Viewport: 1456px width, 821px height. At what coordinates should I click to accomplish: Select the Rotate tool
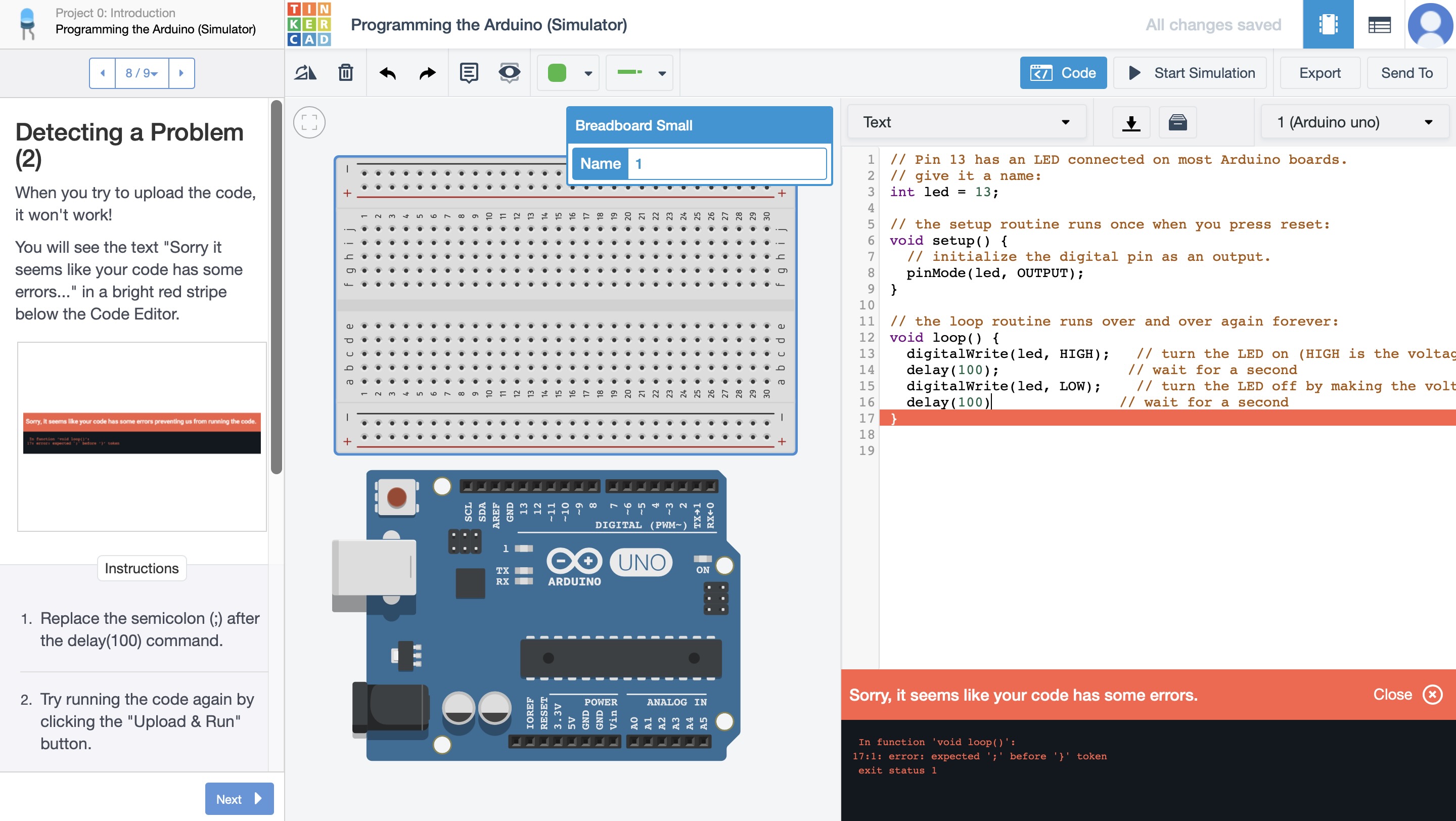[x=306, y=72]
